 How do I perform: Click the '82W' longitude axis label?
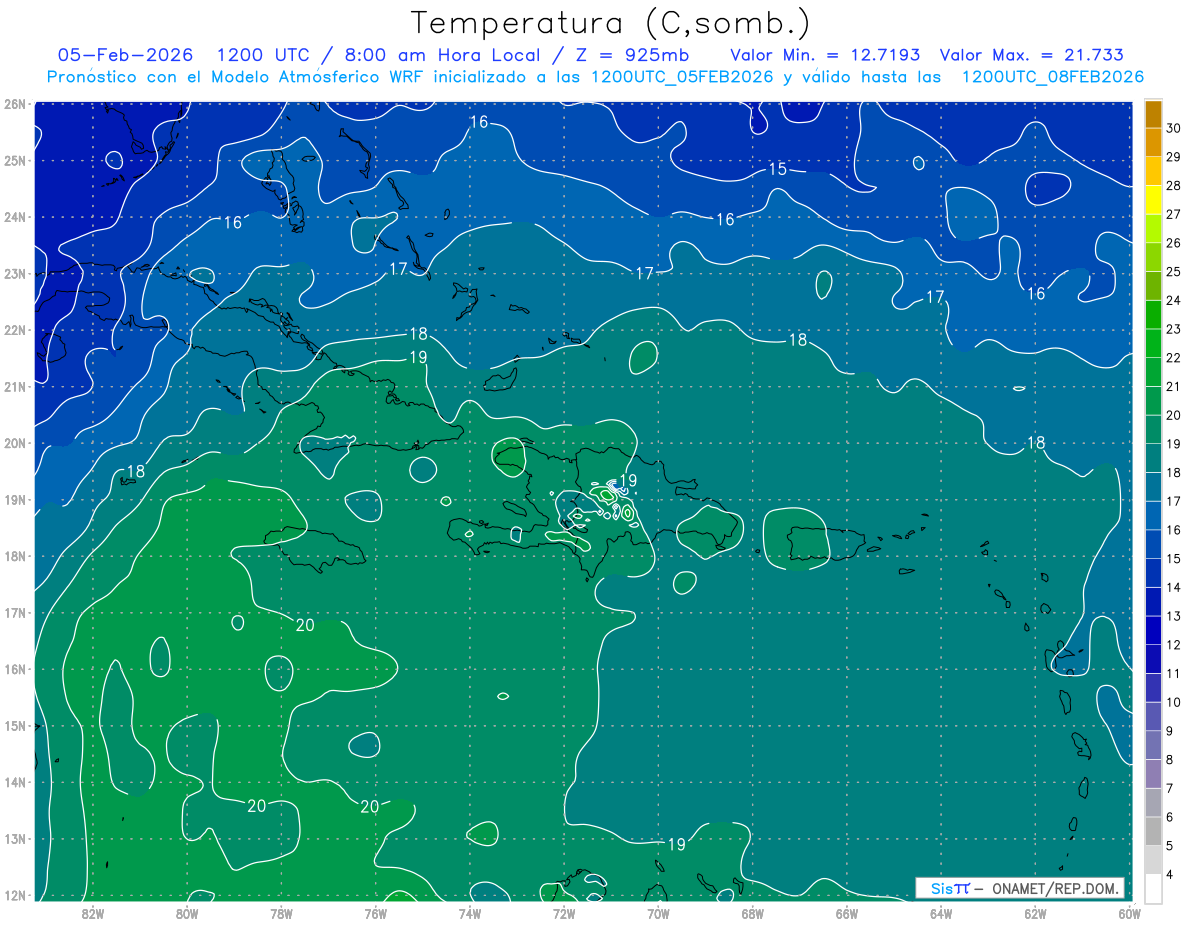coord(93,913)
